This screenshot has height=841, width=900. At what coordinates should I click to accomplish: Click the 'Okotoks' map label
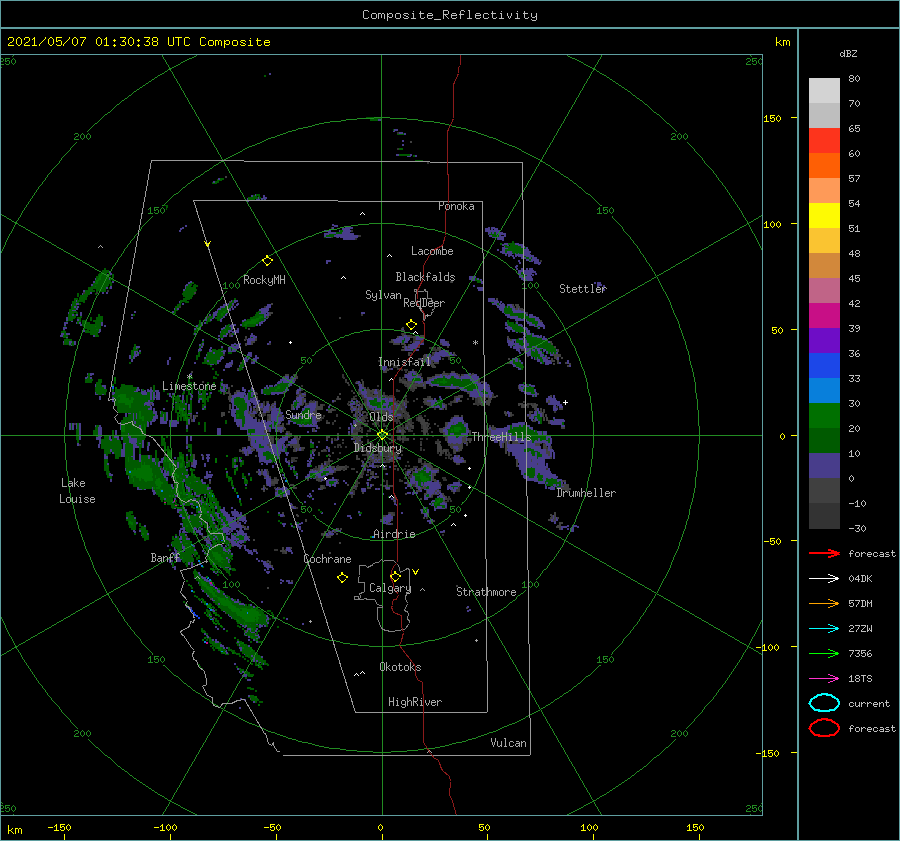tap(400, 667)
